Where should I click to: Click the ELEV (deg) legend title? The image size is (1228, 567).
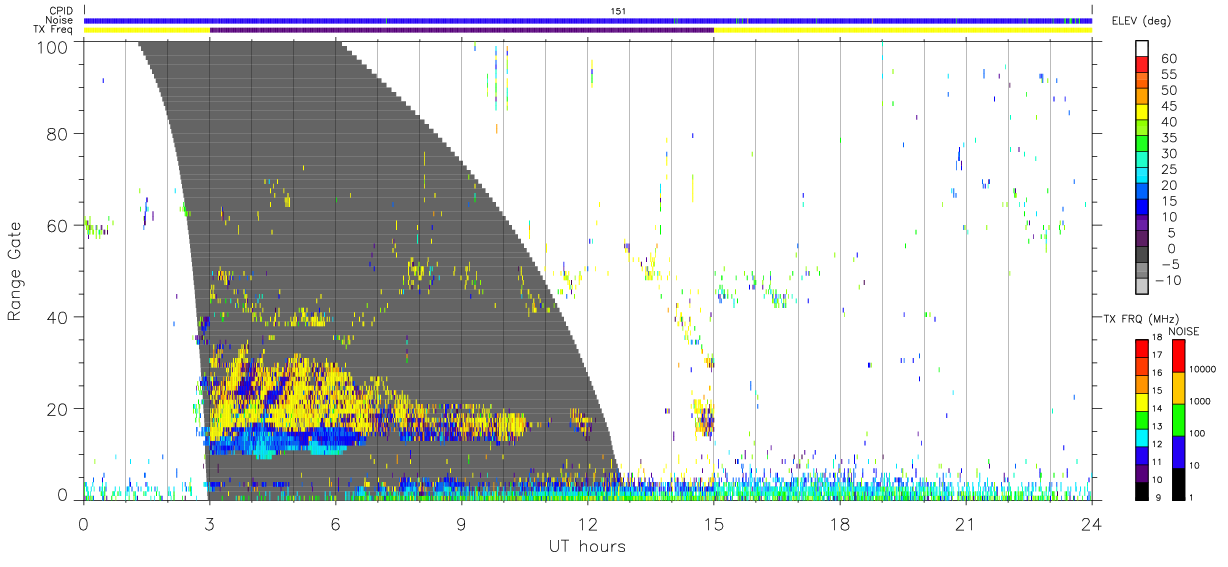pyautogui.click(x=1141, y=21)
